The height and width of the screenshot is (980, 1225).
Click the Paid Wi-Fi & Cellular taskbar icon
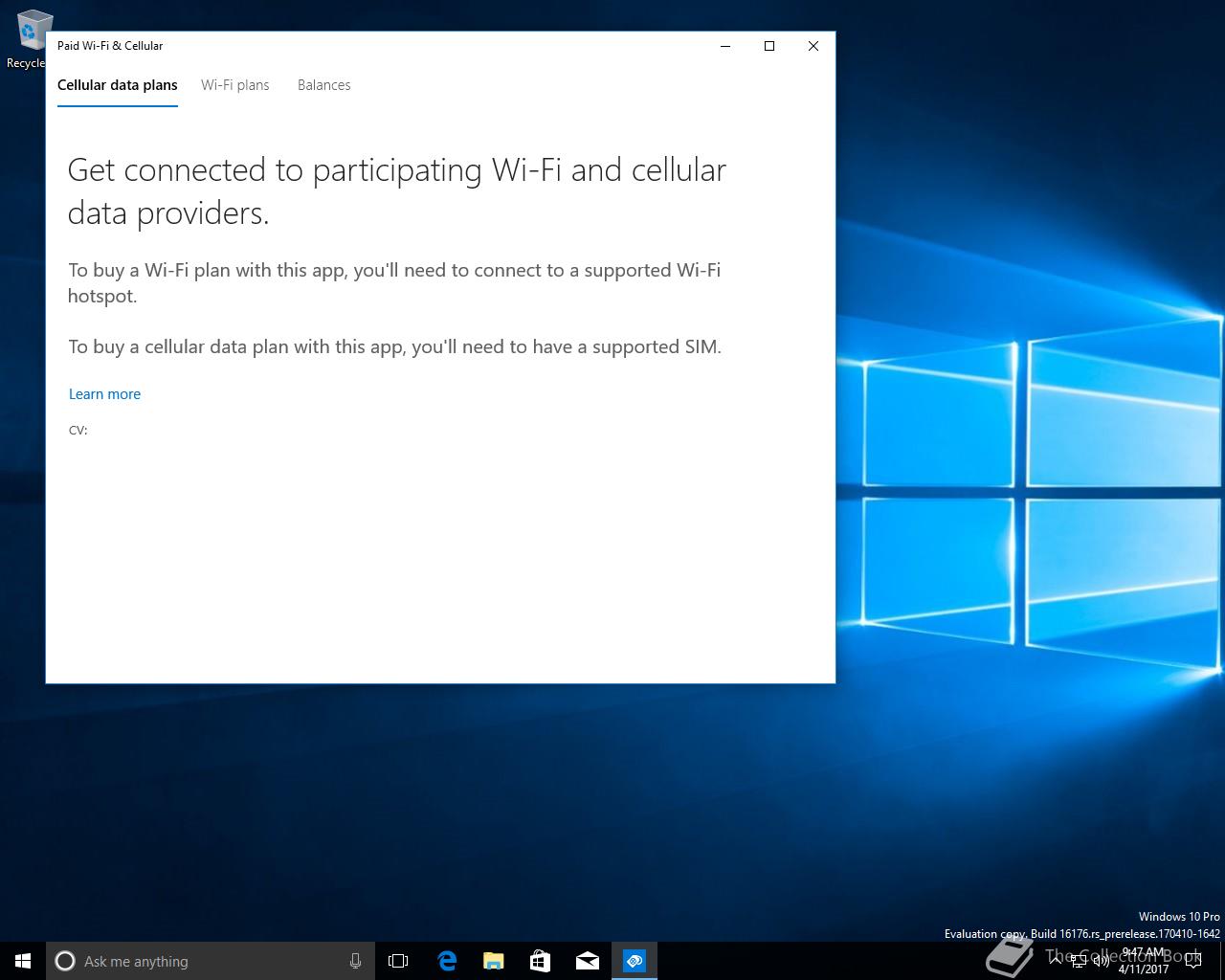[635, 961]
